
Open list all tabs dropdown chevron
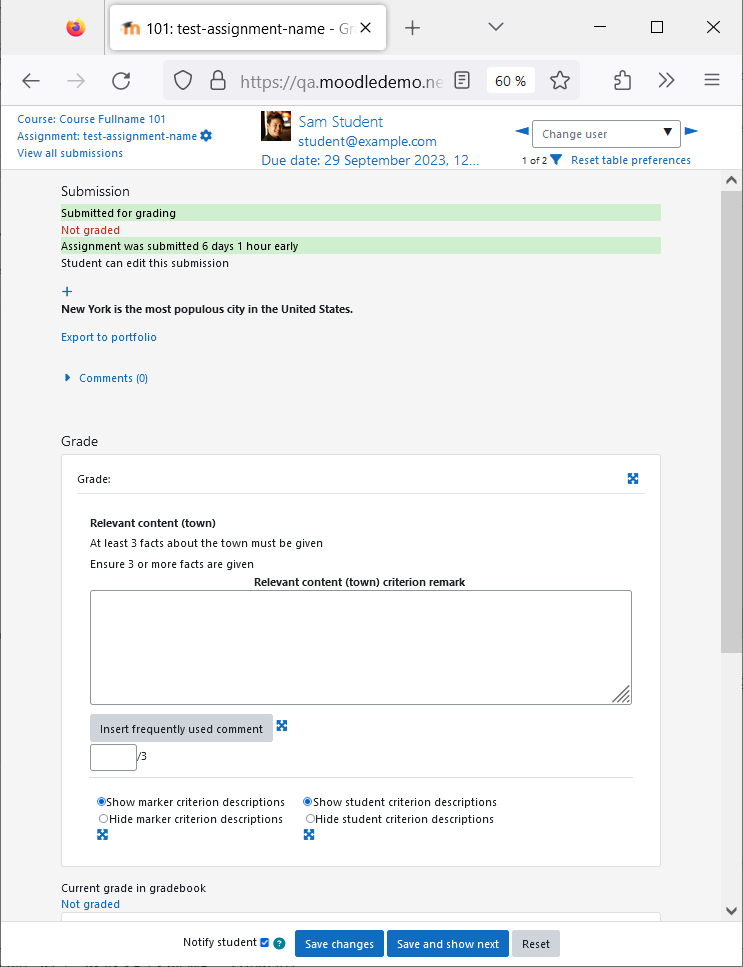pos(496,27)
